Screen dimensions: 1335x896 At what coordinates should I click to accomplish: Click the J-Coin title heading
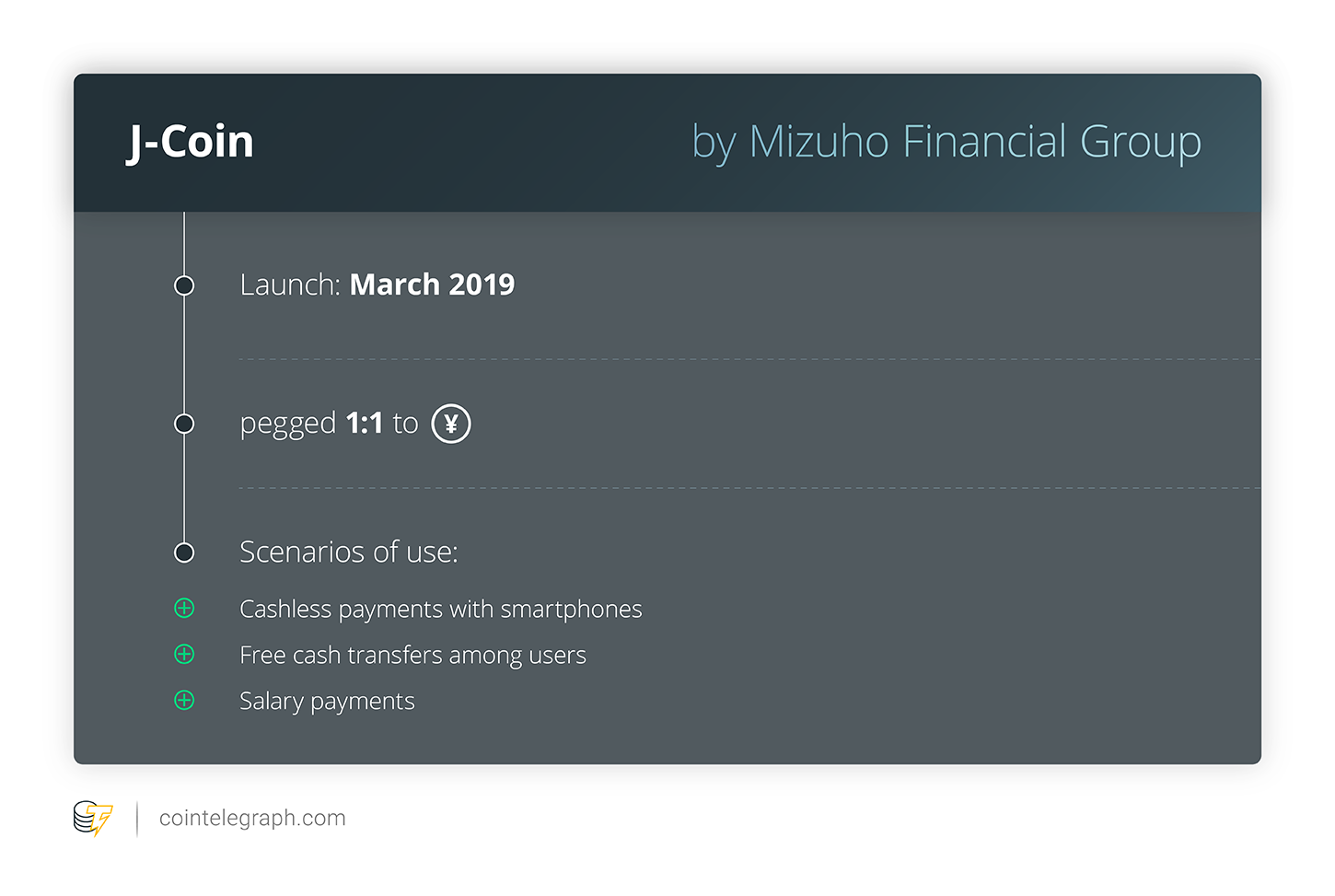(191, 142)
